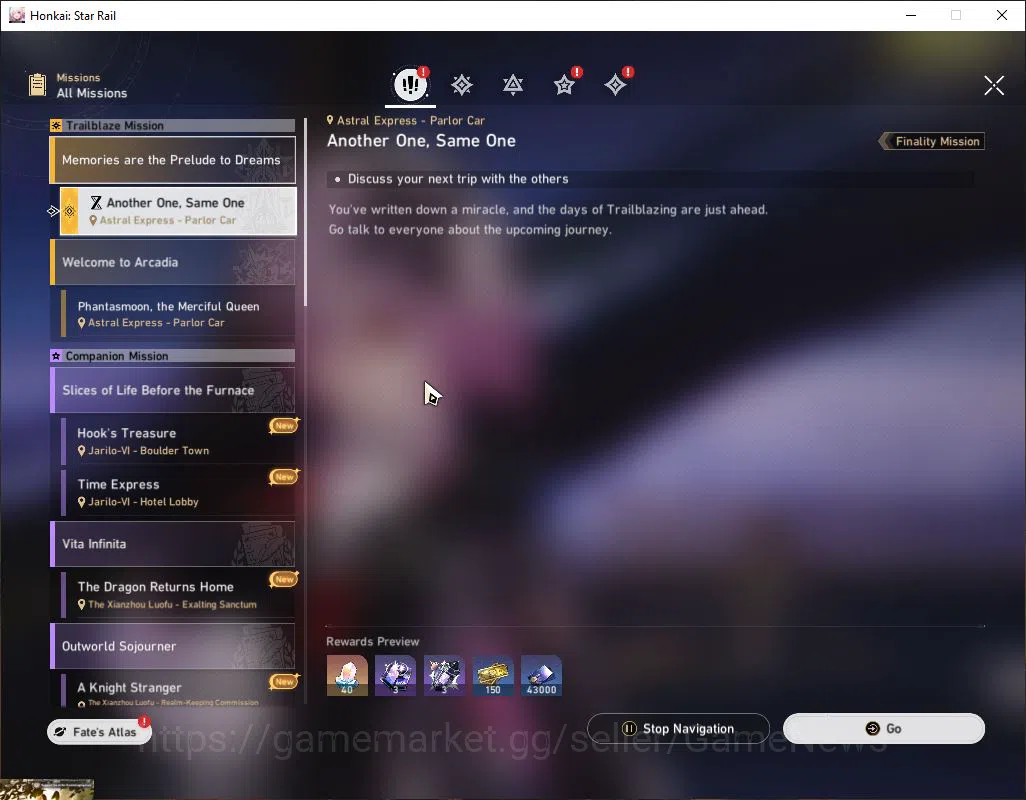Click the Trailblaze Mission header star icon

pos(56,126)
